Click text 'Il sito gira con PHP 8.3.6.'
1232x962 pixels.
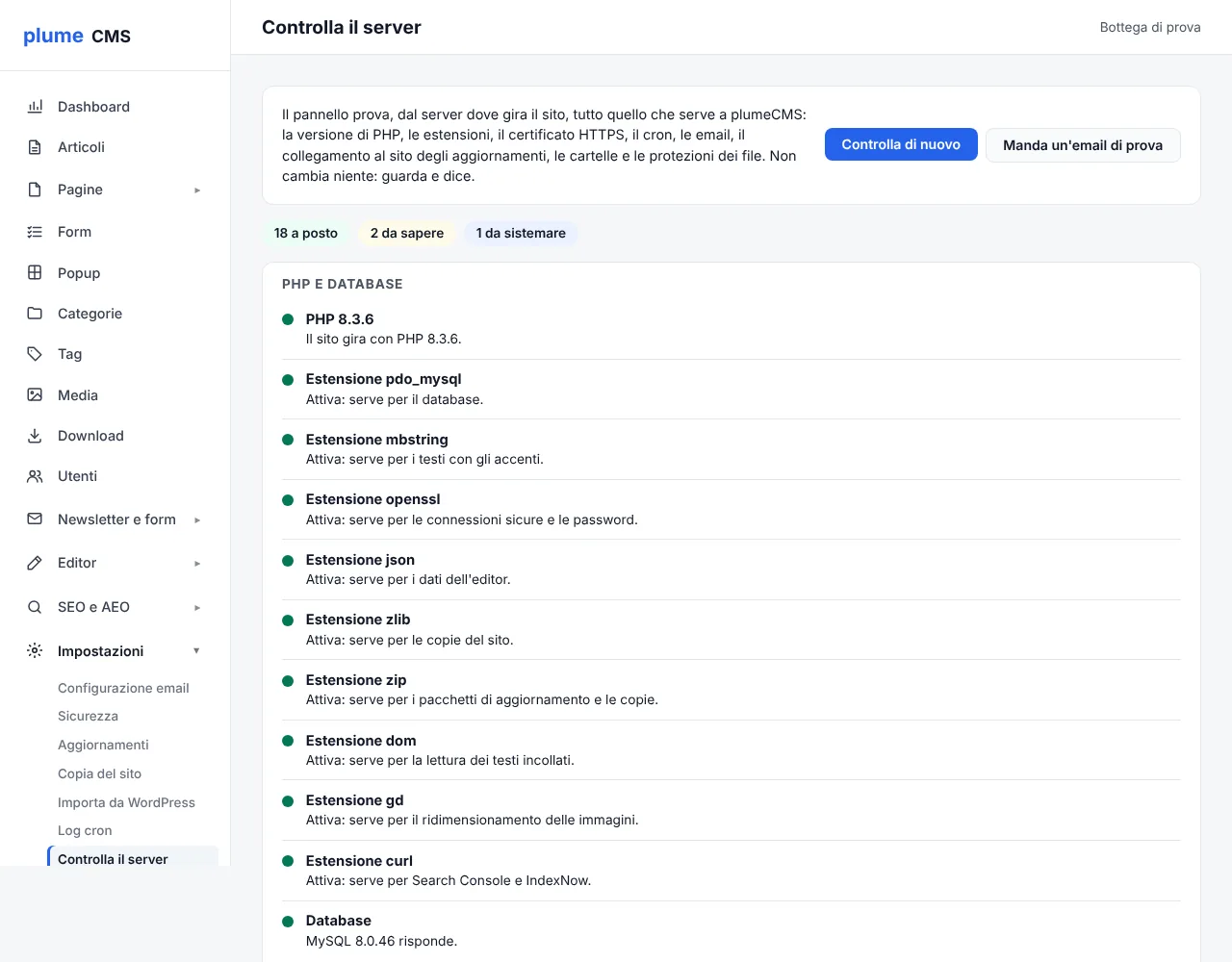pos(383,339)
